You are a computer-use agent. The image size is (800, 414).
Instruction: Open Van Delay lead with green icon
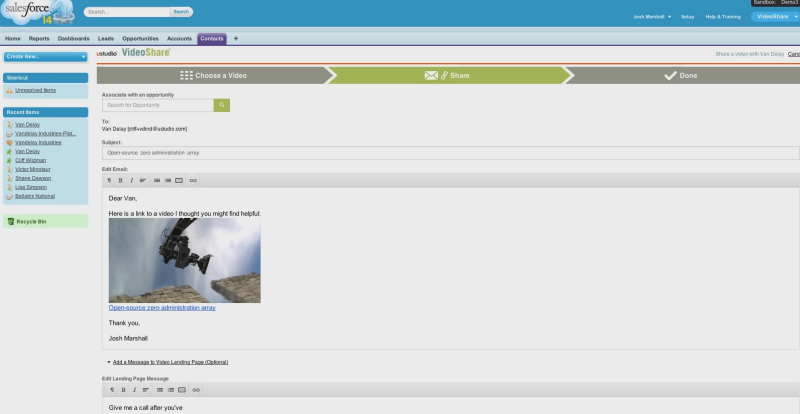[x=27, y=152]
